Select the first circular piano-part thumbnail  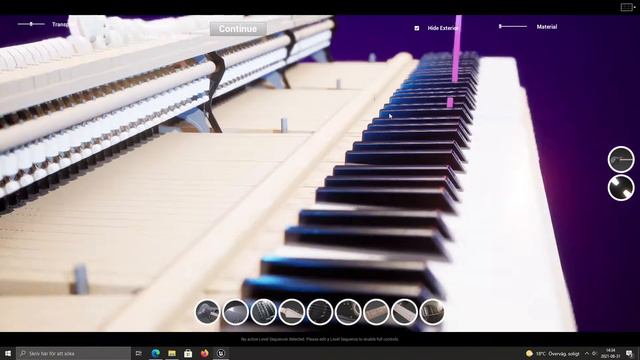click(x=208, y=312)
